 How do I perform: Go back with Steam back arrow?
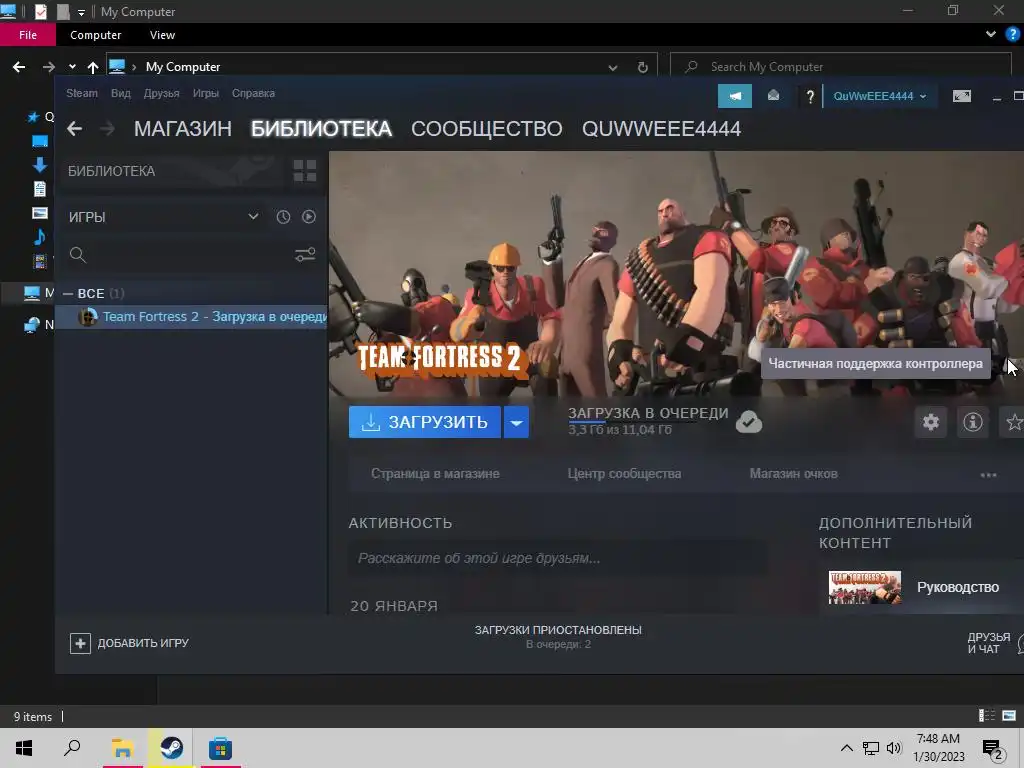click(74, 129)
